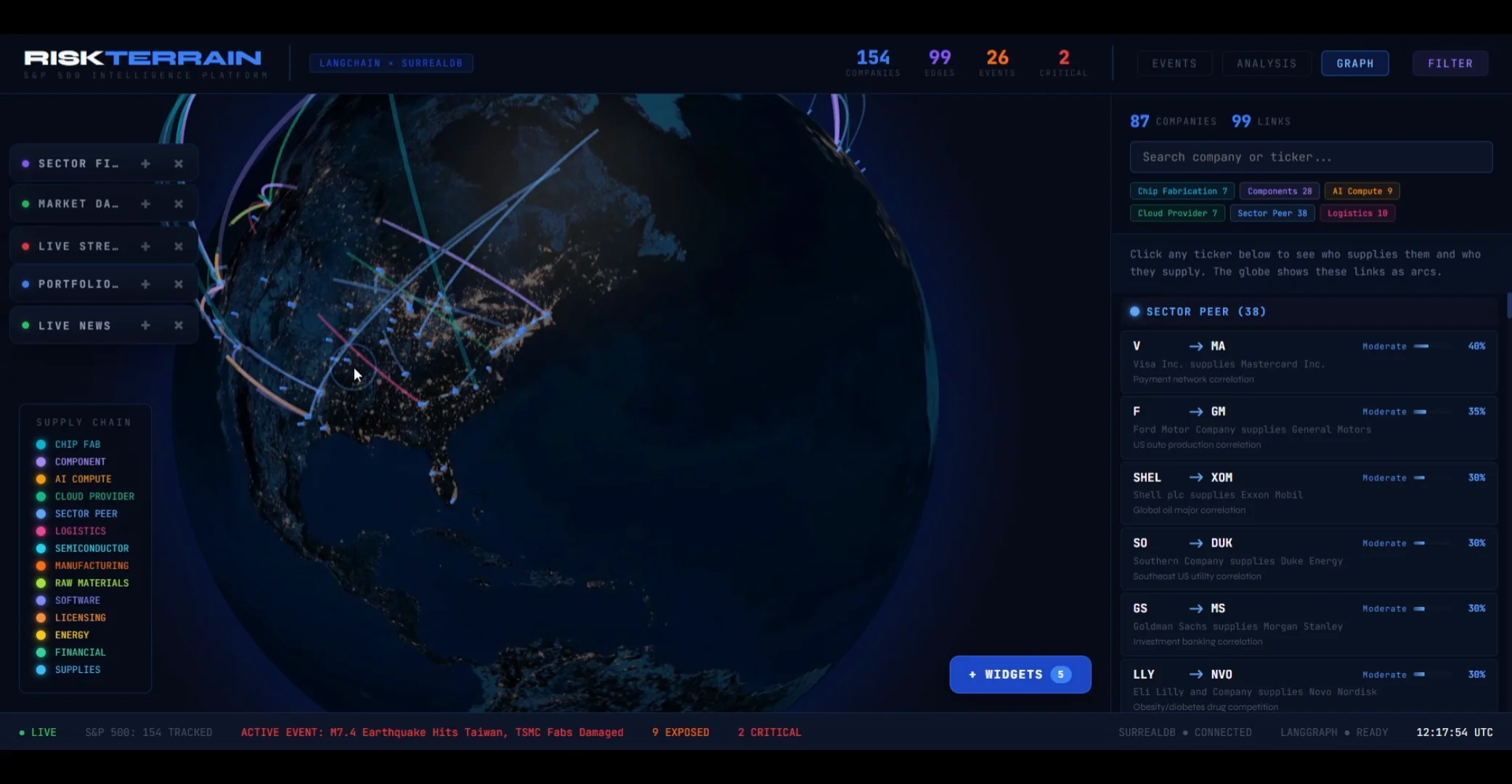Click the 154 Companies counter
This screenshot has width=1512, height=784.
(x=873, y=62)
